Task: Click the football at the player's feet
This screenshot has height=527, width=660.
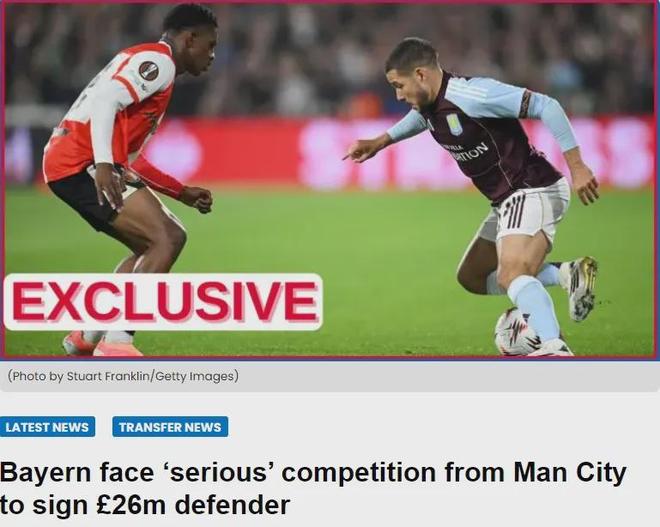Action: (516, 332)
